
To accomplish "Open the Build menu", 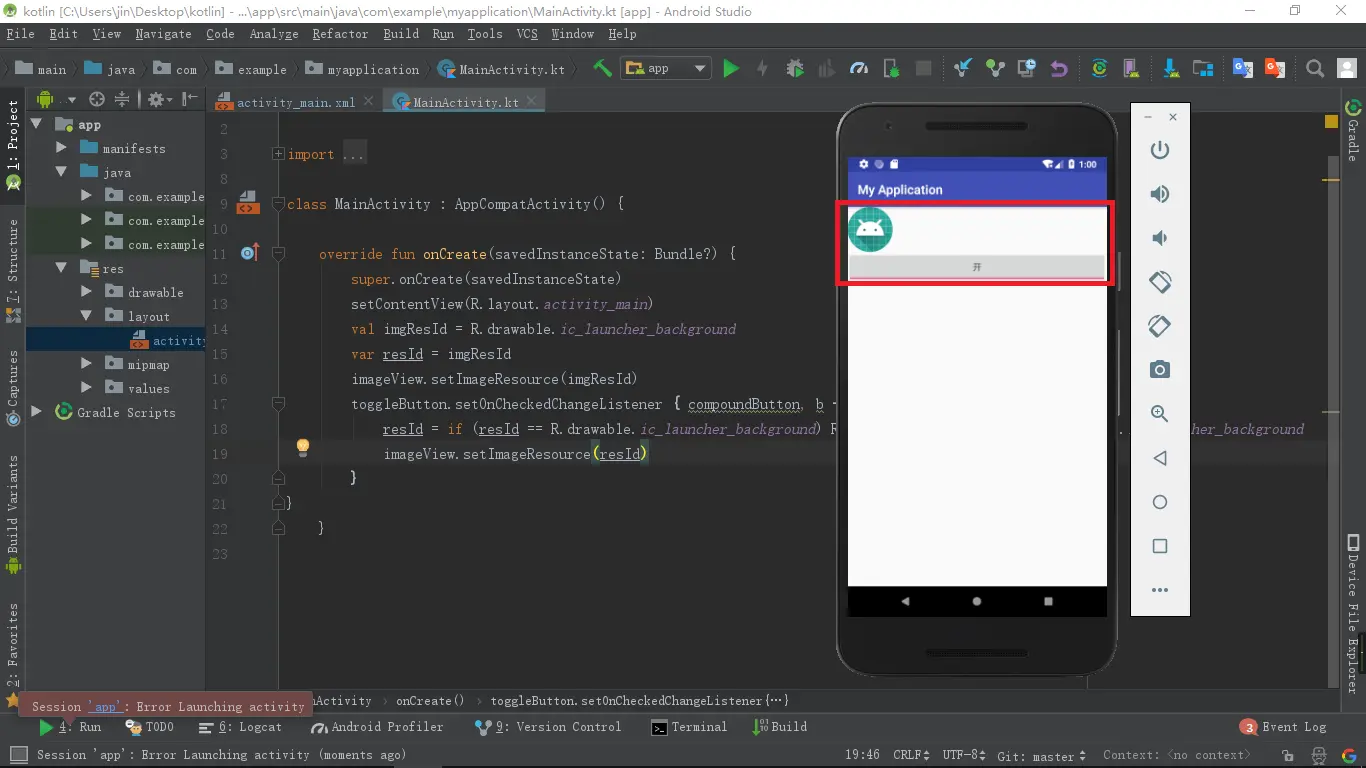I will point(401,33).
